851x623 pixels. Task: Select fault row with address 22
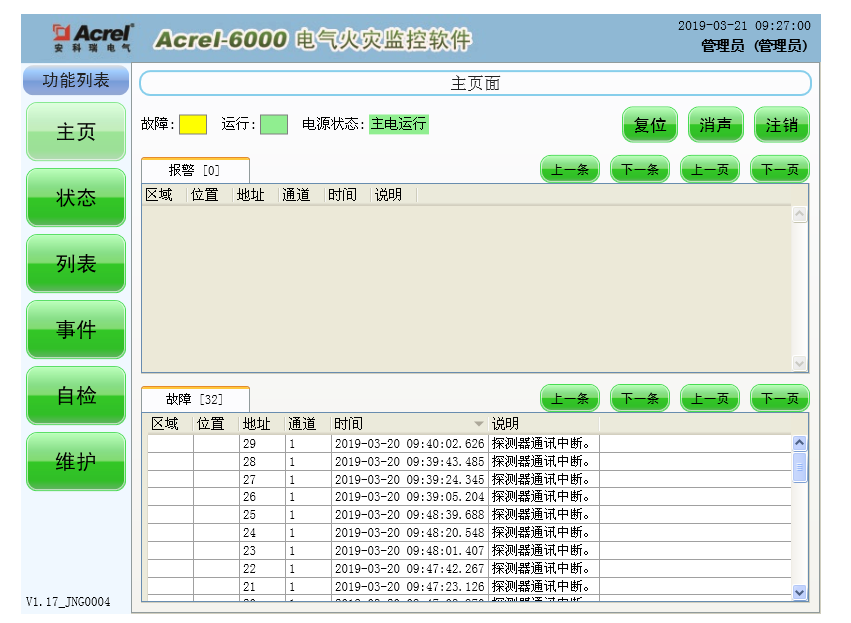coord(469,568)
